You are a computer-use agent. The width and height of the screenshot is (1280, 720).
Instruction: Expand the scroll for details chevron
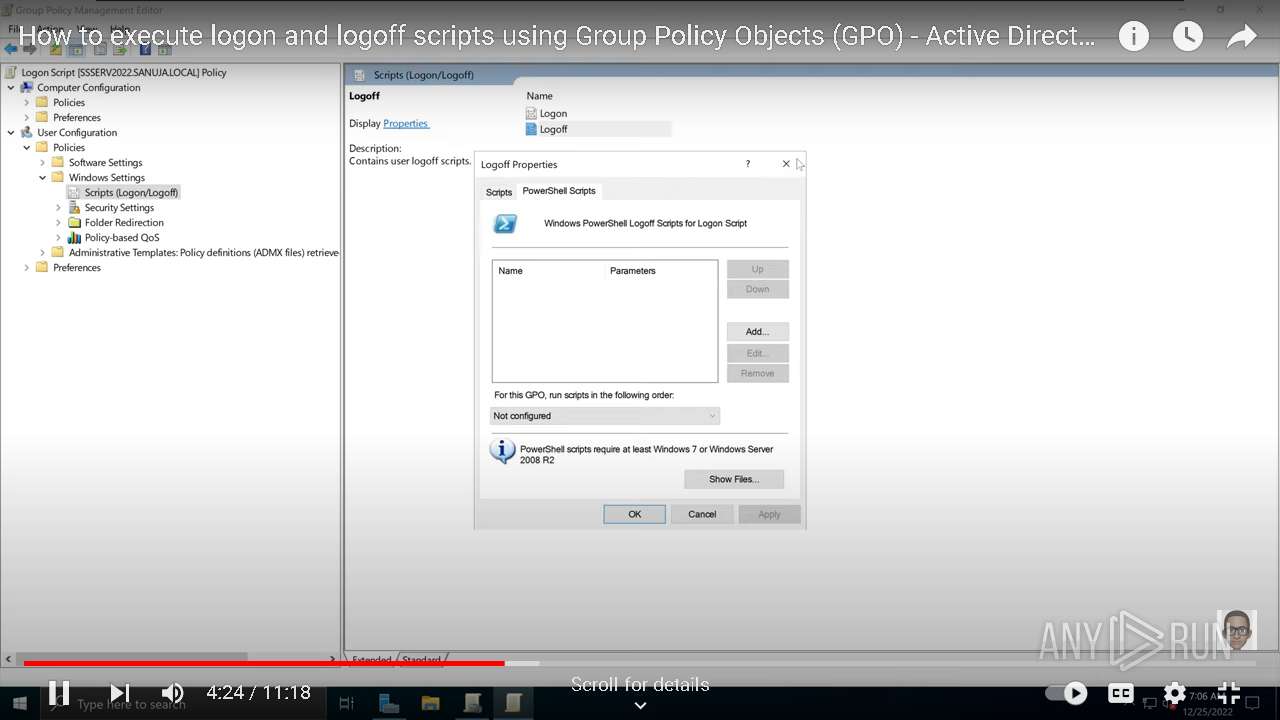click(640, 705)
